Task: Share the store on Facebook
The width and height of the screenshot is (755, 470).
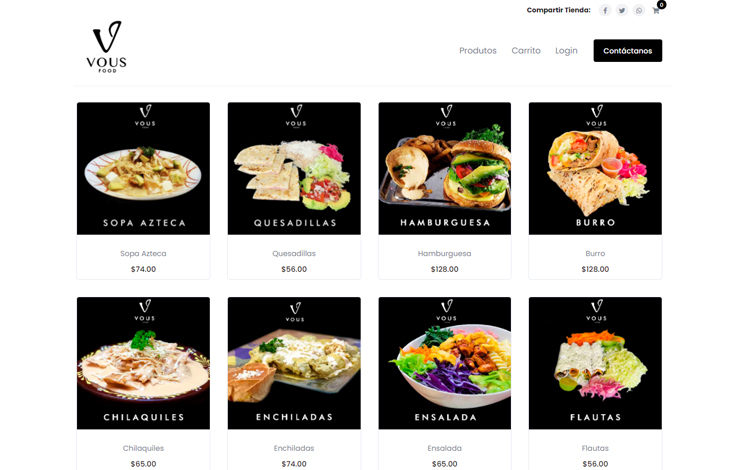Action: pos(605,10)
